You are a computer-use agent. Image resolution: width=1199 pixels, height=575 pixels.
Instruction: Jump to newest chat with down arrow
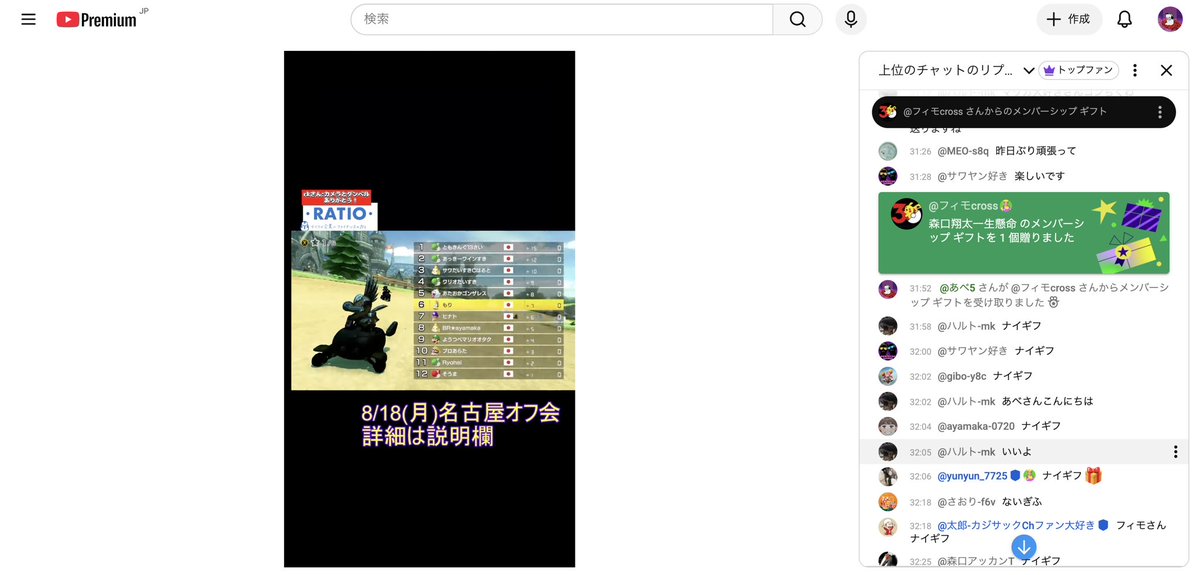tap(1024, 547)
